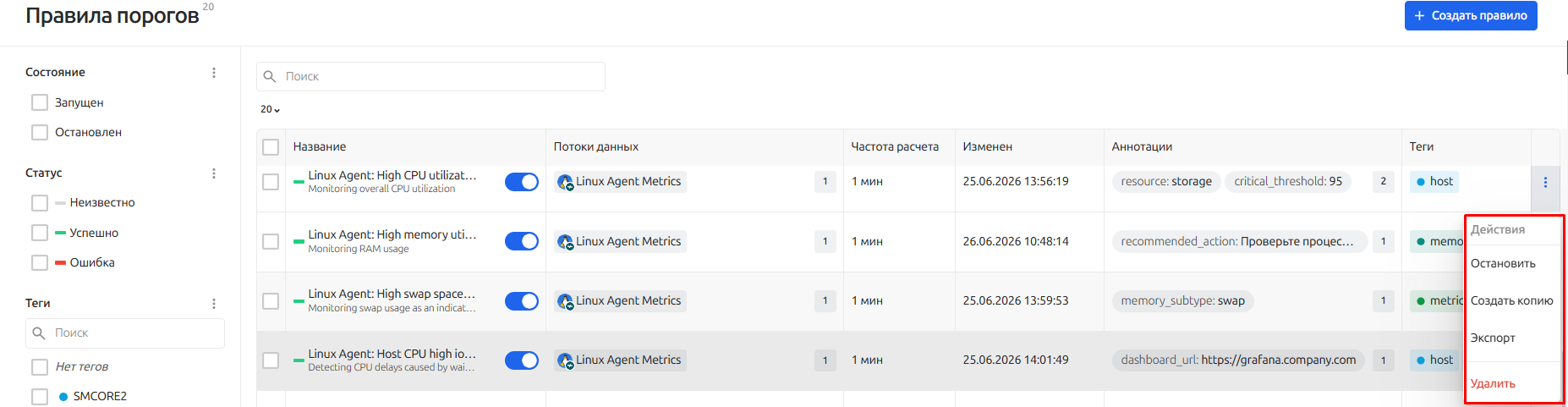Screen dimensions: 1568x407
Task: Choose Остановить from the actions menu
Action: (1503, 264)
